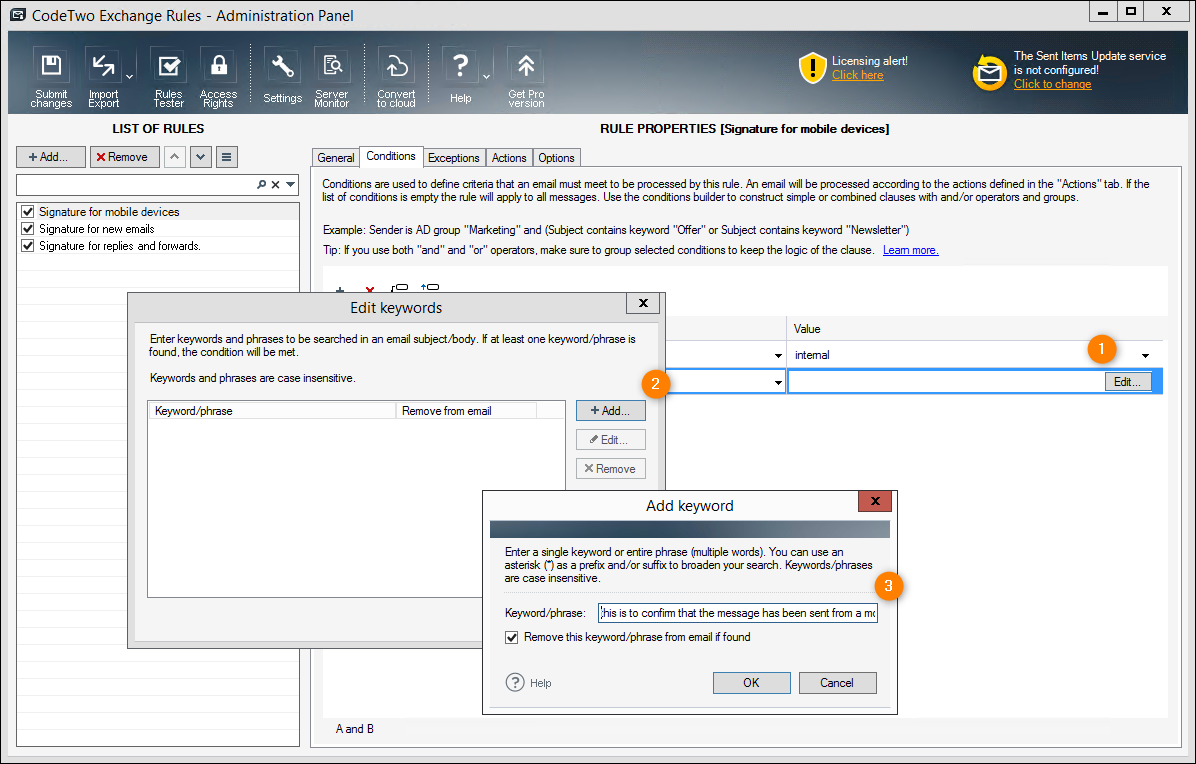The image size is (1196, 764).
Task: Toggle 'Remove this keyword/phrase from email if found'
Action: (512, 637)
